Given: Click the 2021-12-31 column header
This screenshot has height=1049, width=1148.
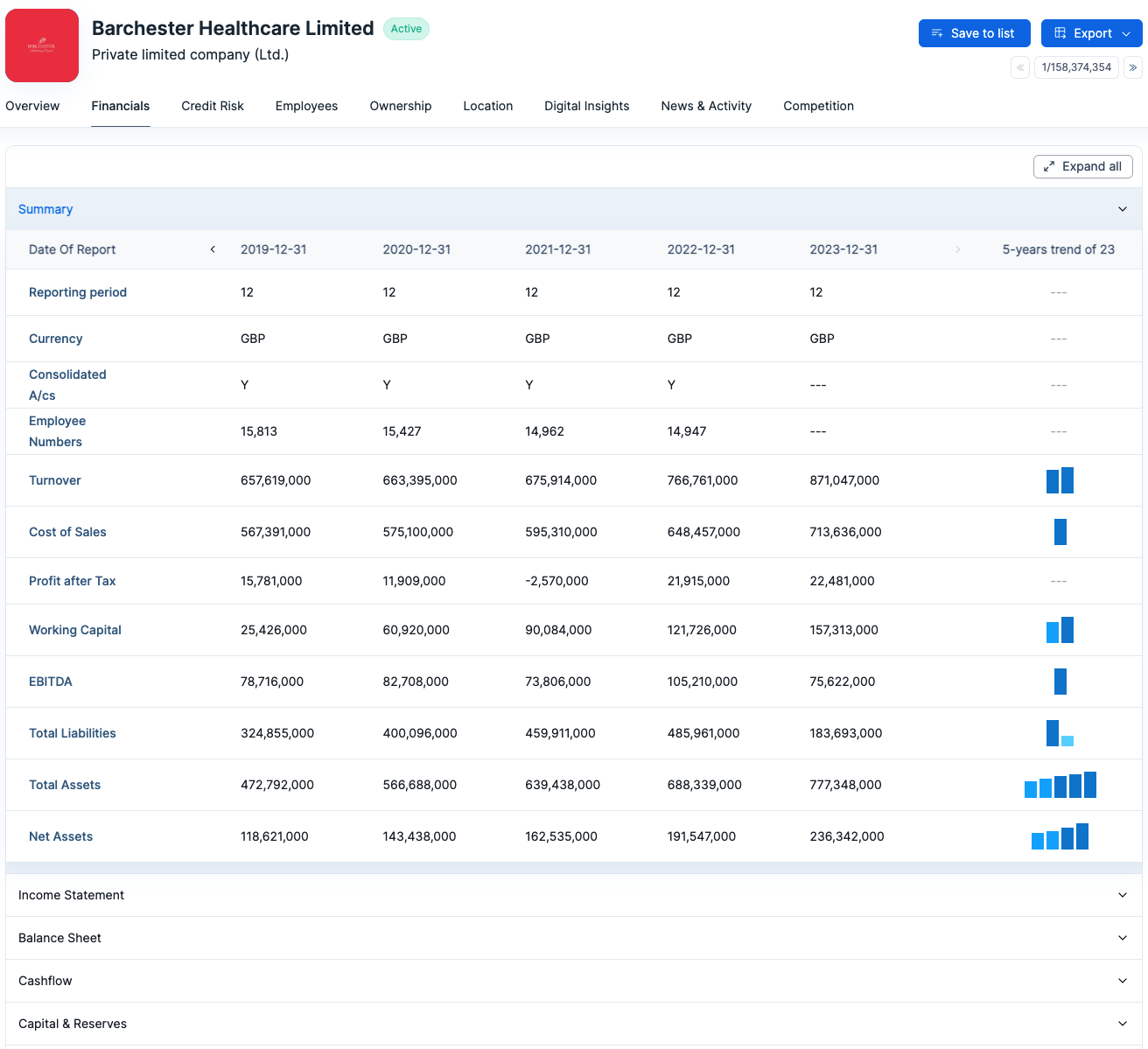Looking at the screenshot, I should pos(558,249).
